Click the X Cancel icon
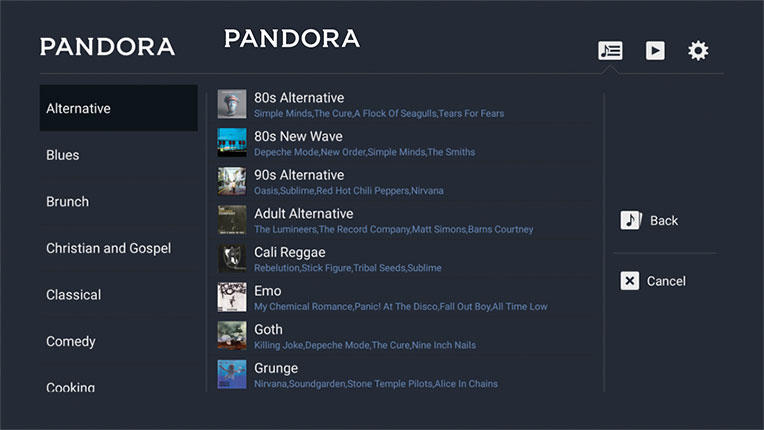Viewport: 764px width, 430px height. 630,281
